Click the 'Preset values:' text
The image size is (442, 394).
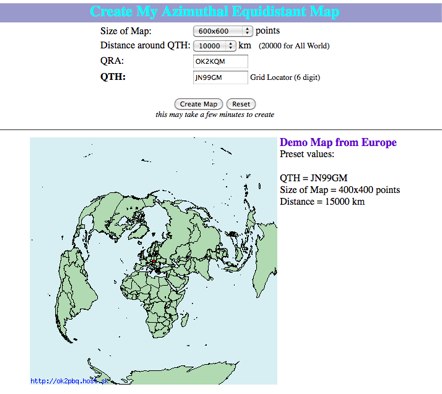(307, 154)
